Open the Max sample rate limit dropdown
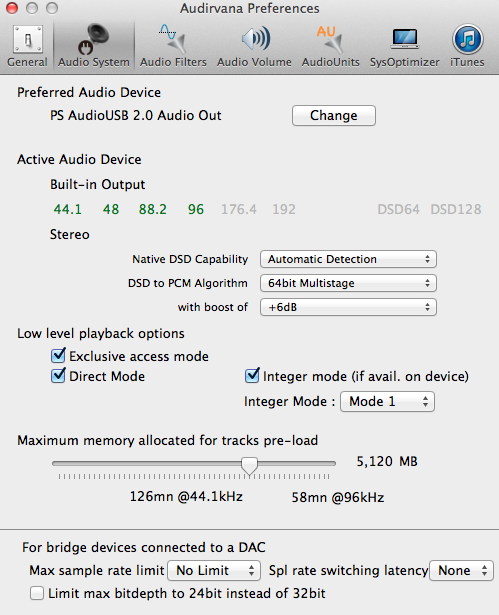This screenshot has width=499, height=615. click(214, 570)
